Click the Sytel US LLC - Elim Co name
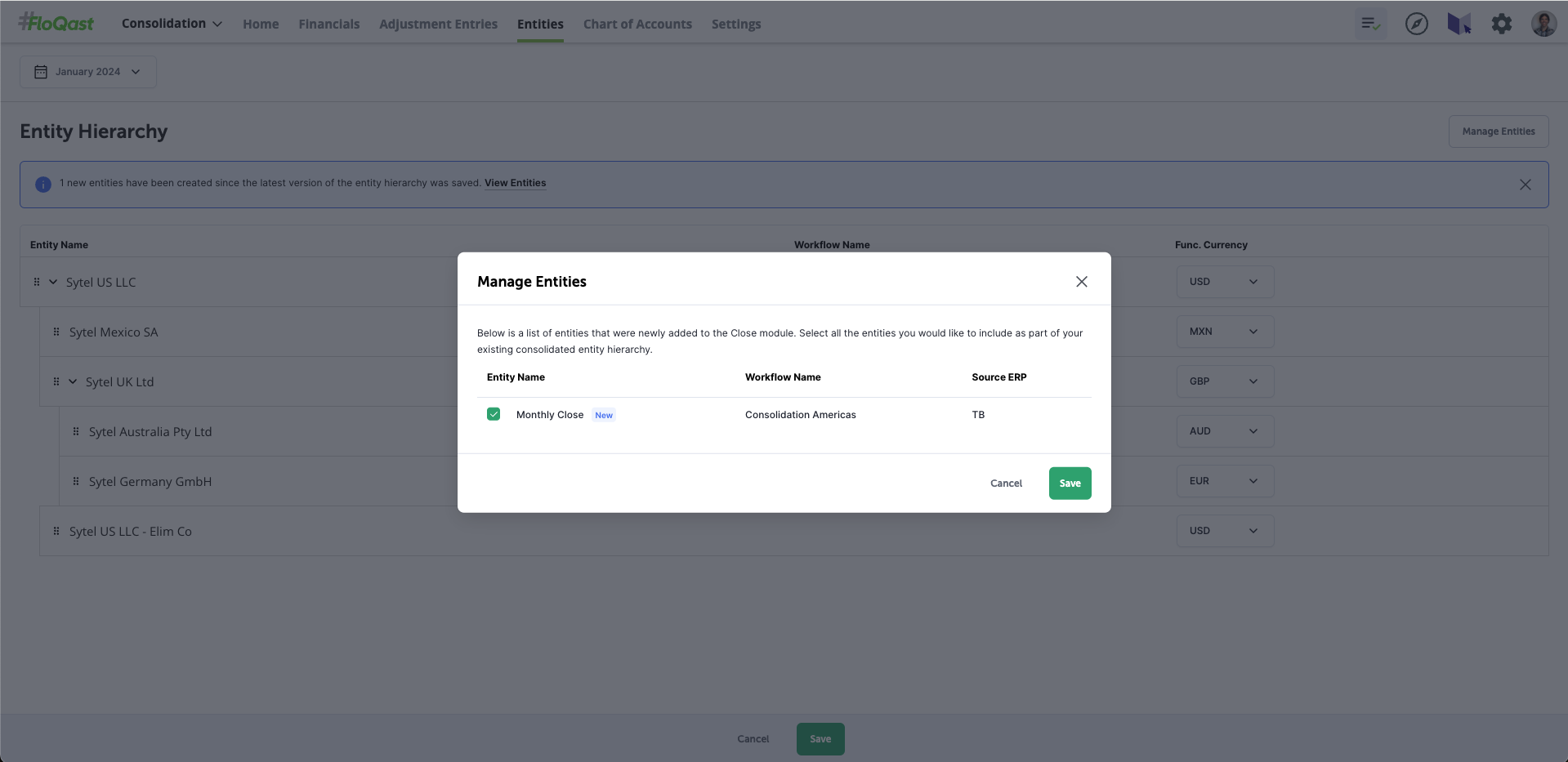Image resolution: width=1568 pixels, height=762 pixels. point(131,532)
